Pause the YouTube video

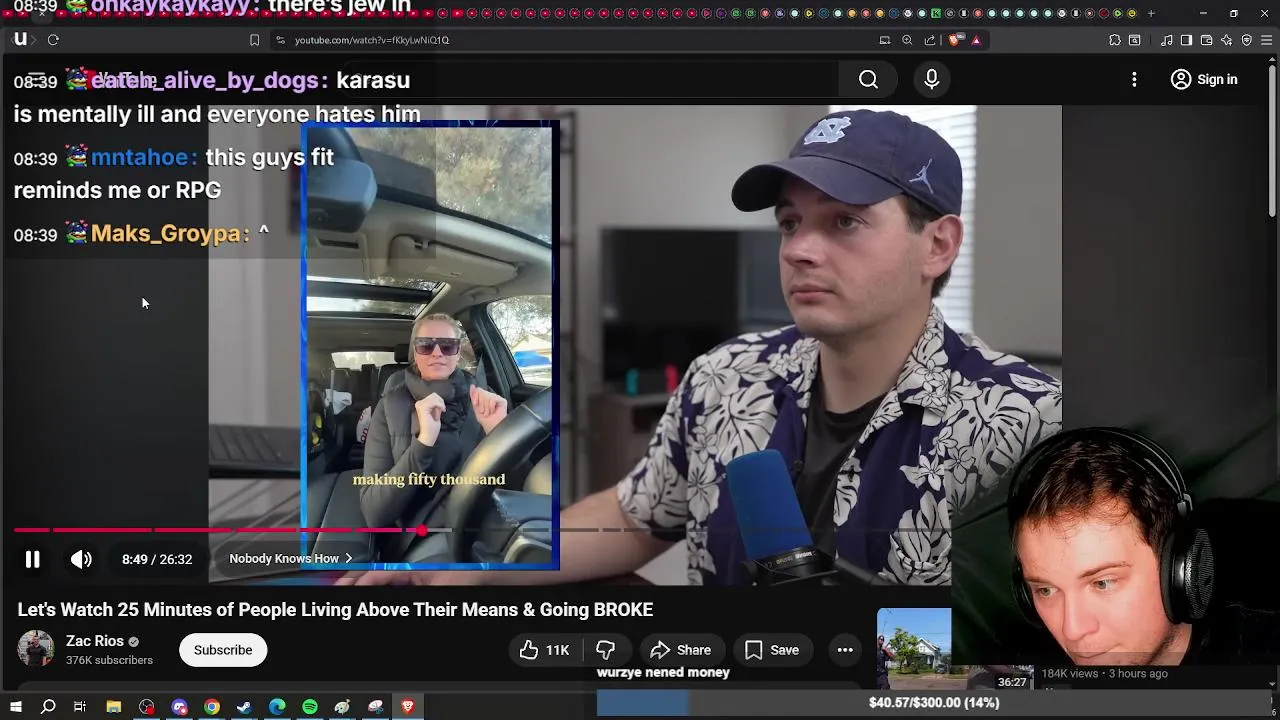tap(32, 560)
